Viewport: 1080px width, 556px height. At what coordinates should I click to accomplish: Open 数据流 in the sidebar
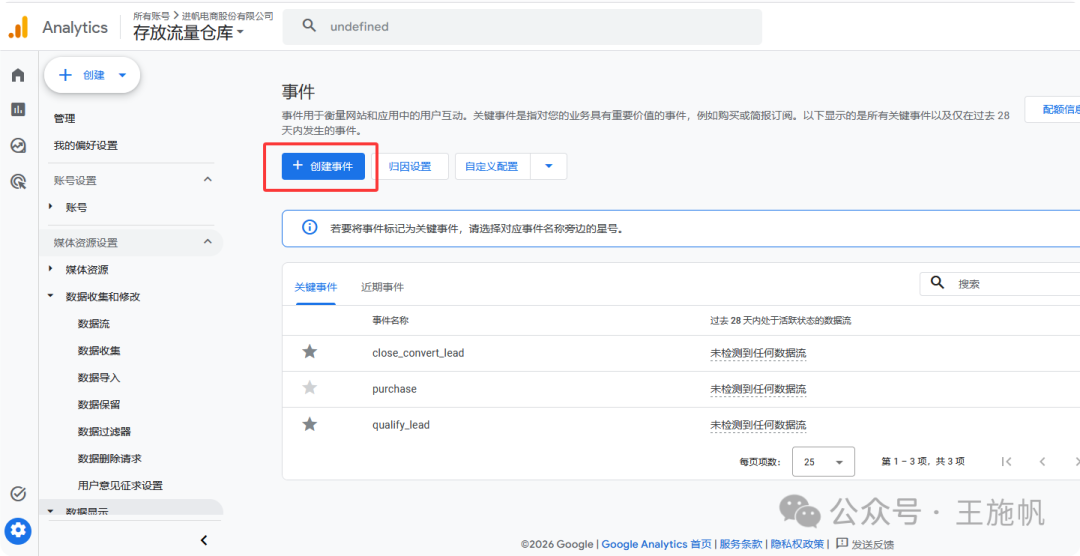pos(94,323)
